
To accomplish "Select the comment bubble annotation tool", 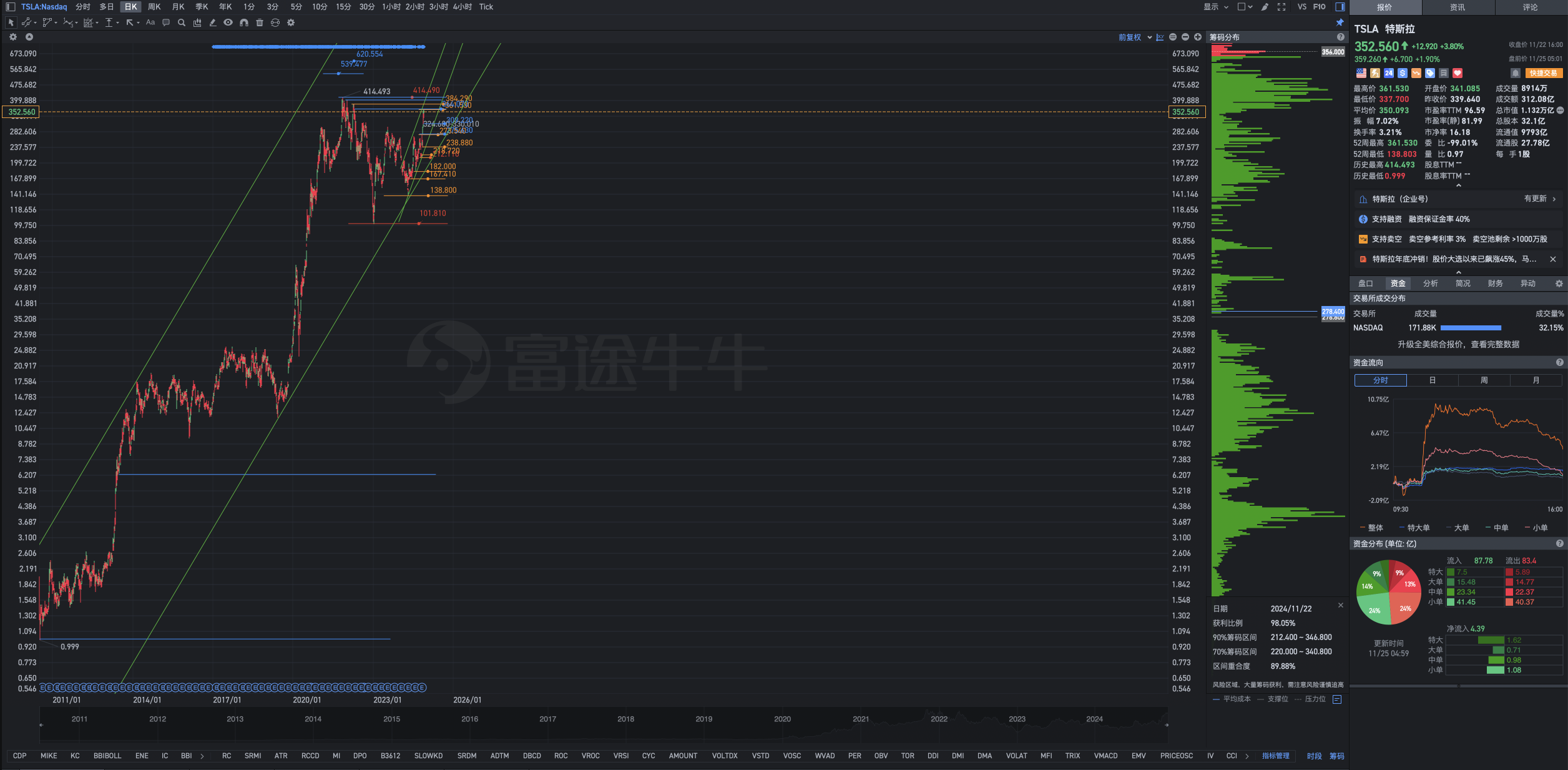I will pyautogui.click(x=166, y=22).
